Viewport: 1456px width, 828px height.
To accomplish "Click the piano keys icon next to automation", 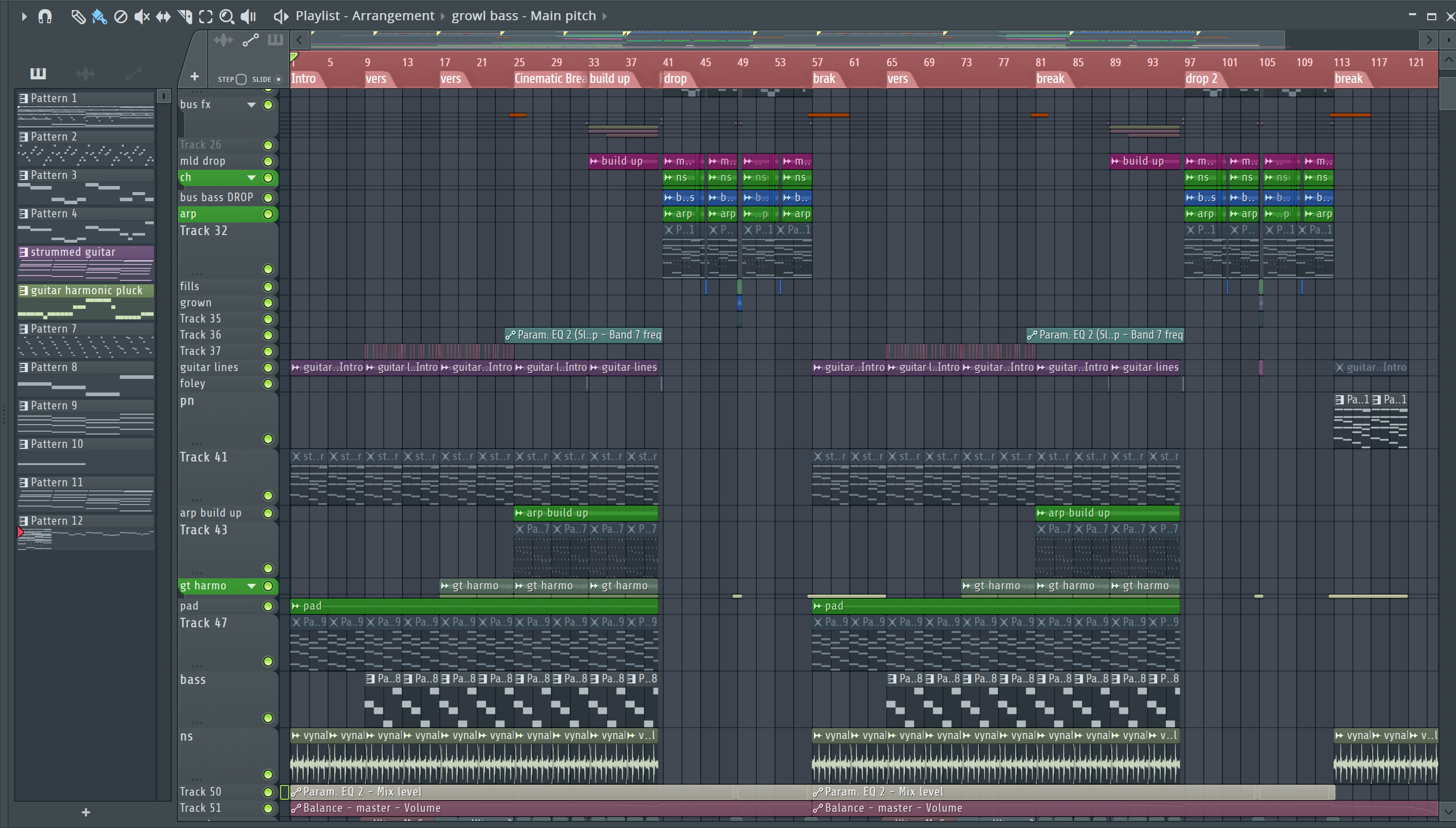I will point(275,40).
